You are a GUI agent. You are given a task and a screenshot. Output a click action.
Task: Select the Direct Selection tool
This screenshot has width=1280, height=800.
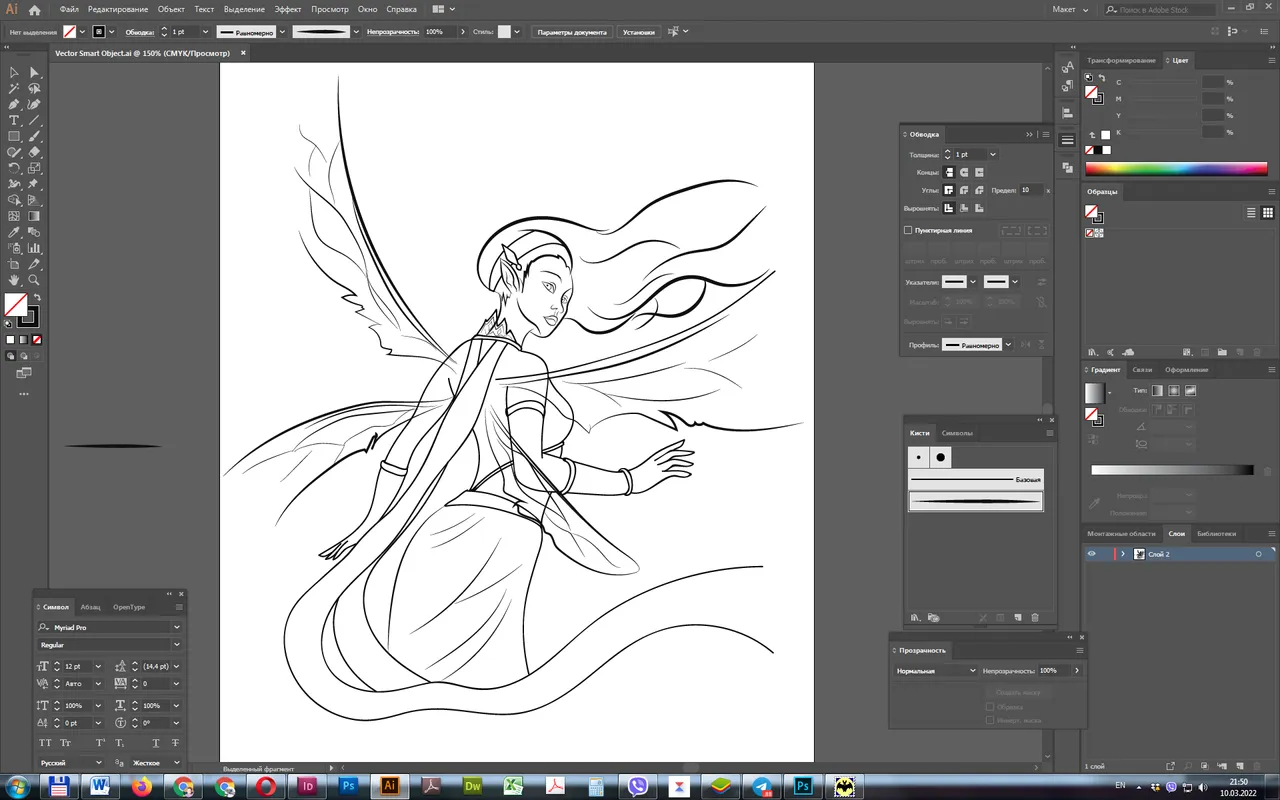(x=34, y=72)
